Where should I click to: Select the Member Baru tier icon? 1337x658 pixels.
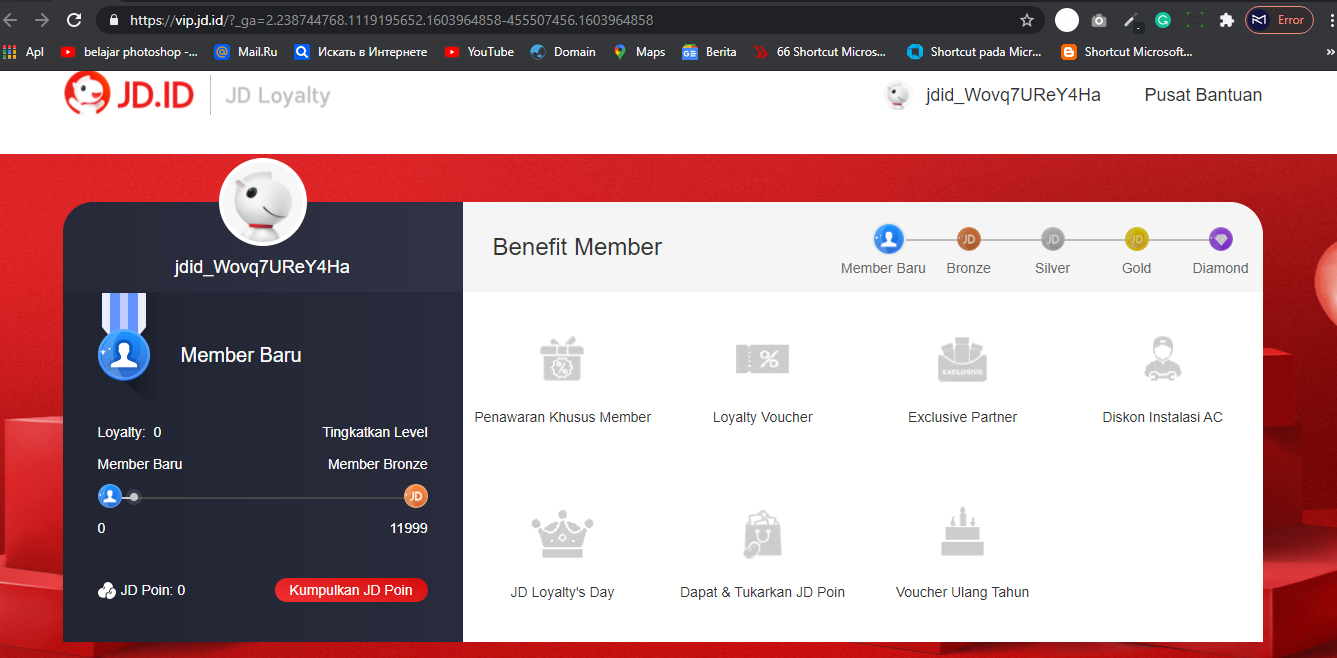click(x=889, y=239)
